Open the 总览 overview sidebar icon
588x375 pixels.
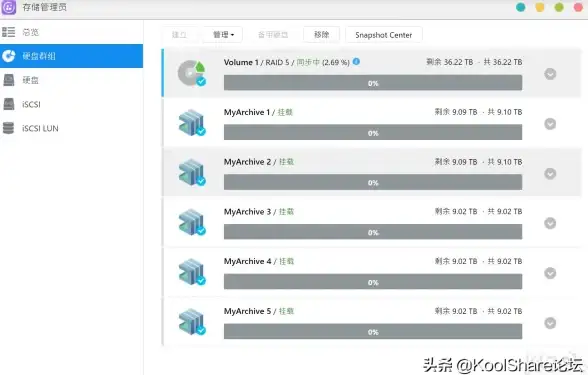click(8, 32)
